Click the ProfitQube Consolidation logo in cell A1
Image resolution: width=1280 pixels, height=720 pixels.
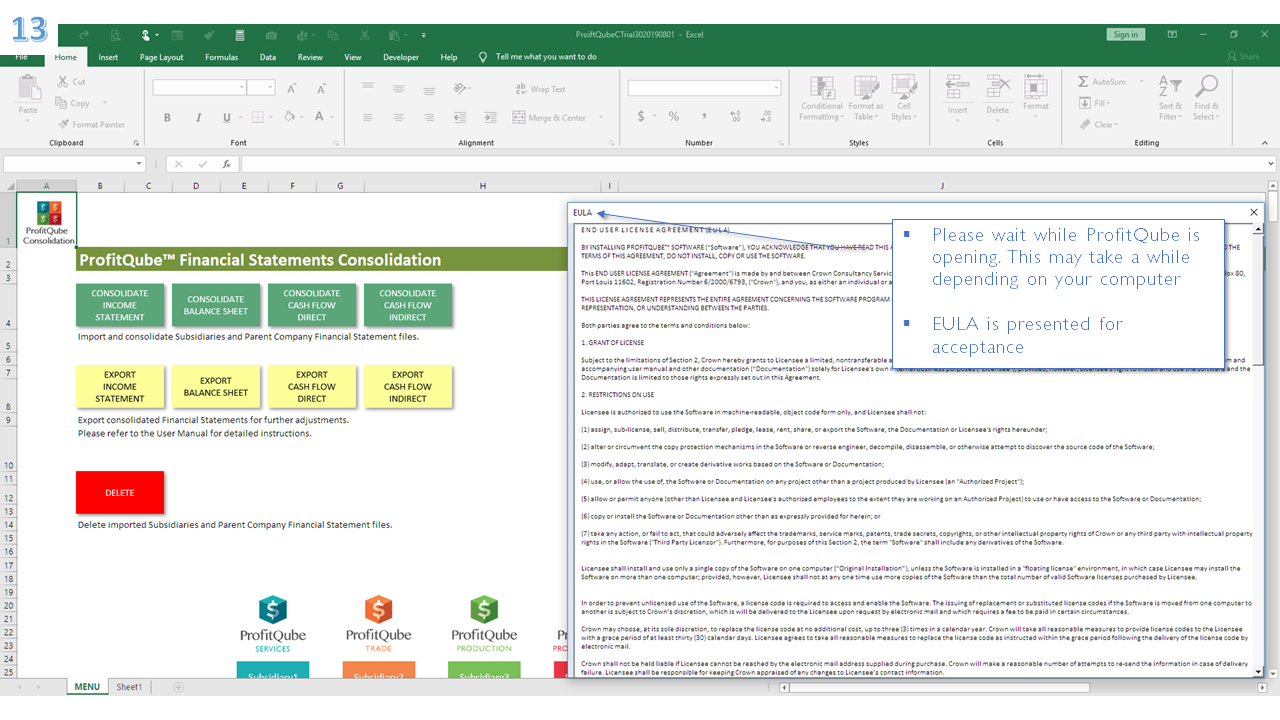tap(48, 220)
